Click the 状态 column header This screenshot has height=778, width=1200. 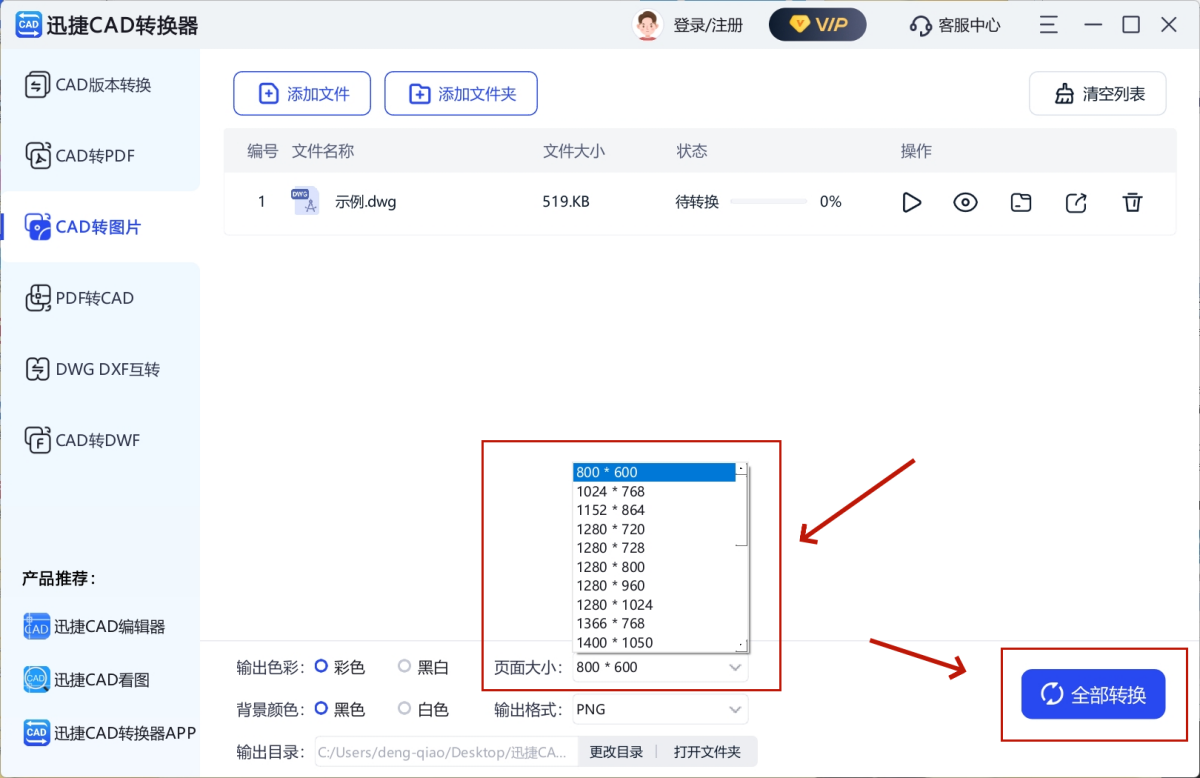pos(692,151)
